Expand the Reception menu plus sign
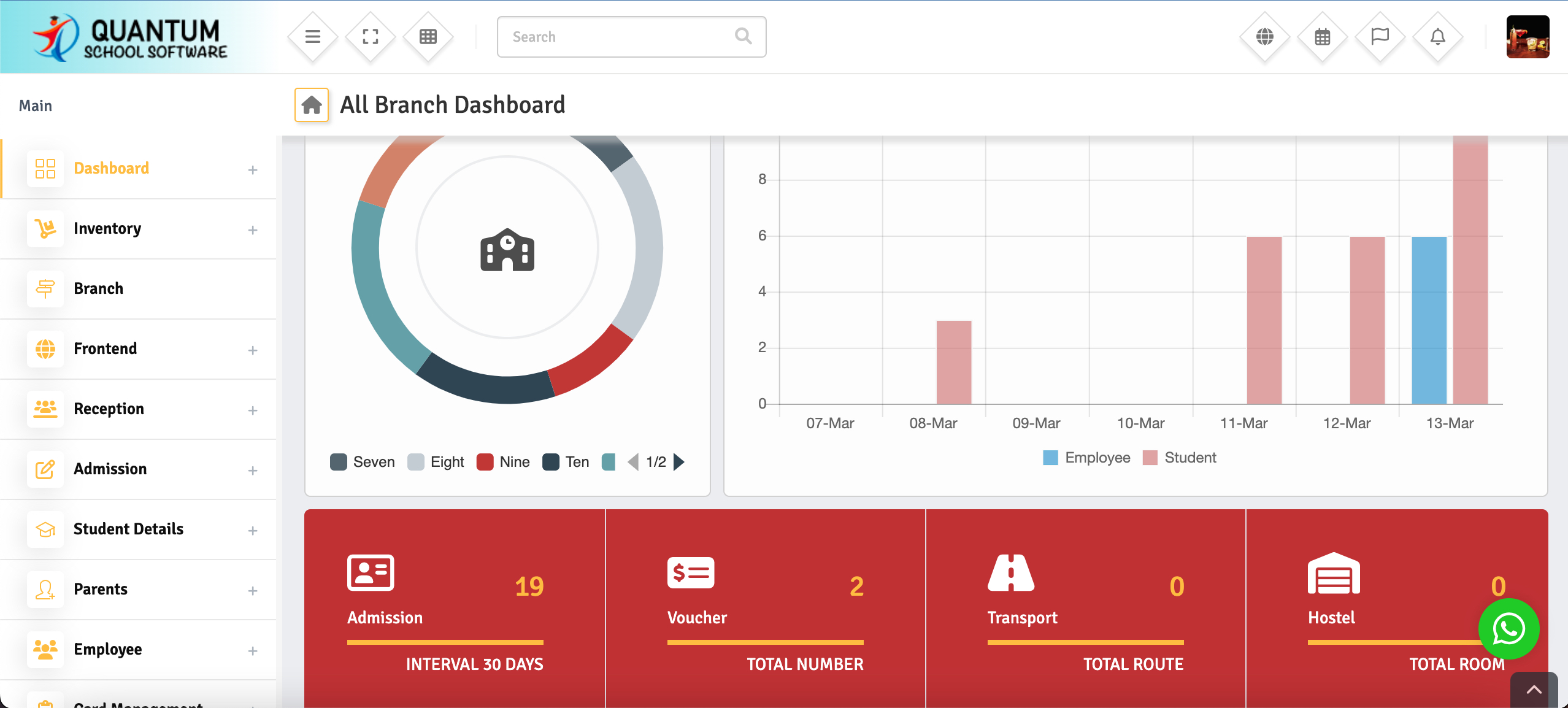Viewport: 1568px width, 708px height. 252,410
